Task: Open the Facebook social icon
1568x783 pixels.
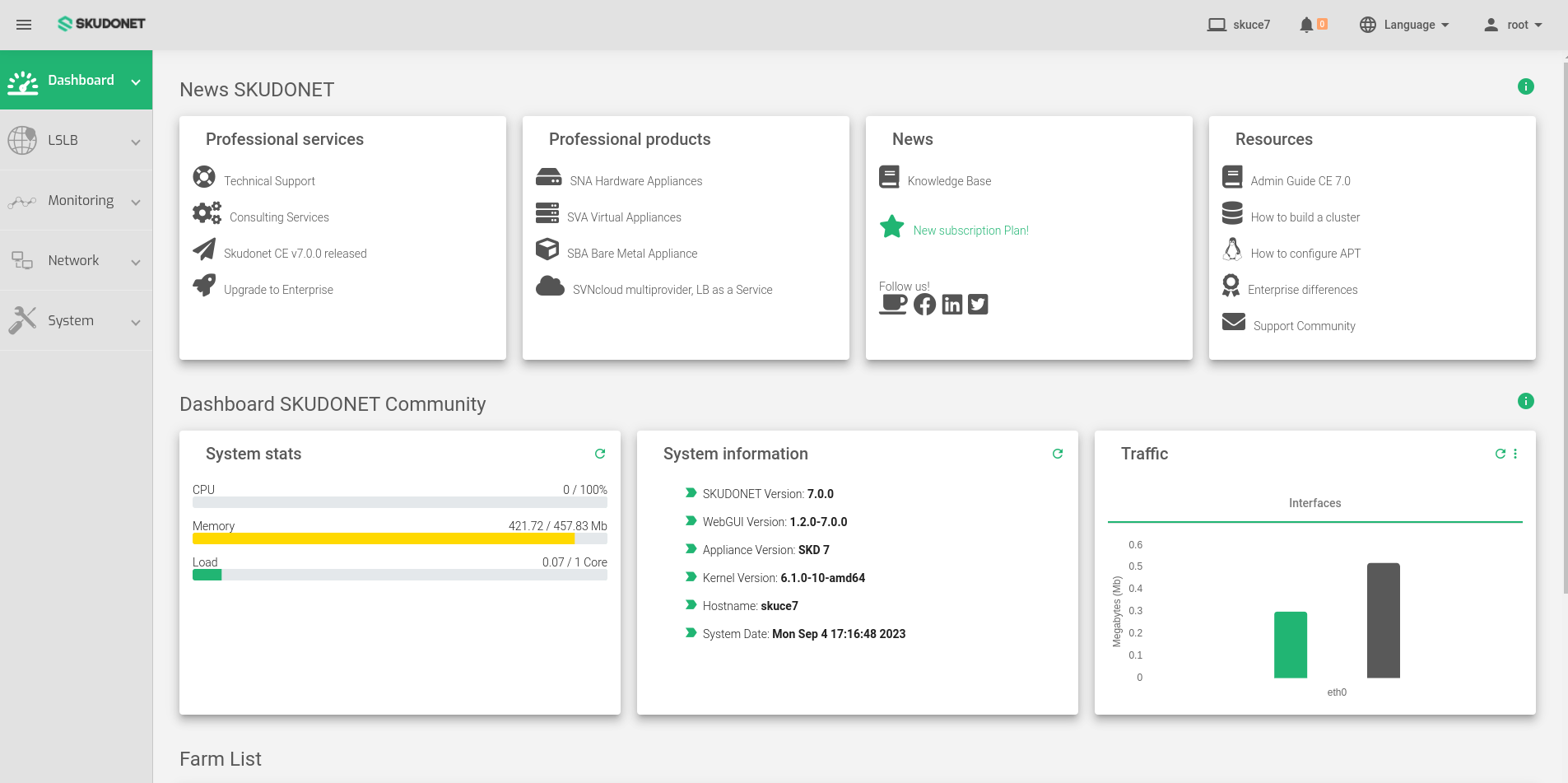Action: (x=924, y=304)
